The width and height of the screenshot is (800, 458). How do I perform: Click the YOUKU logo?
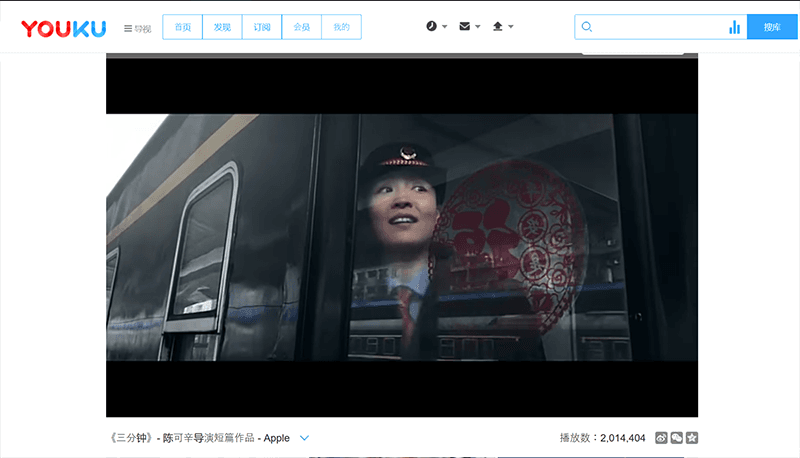pos(63,28)
